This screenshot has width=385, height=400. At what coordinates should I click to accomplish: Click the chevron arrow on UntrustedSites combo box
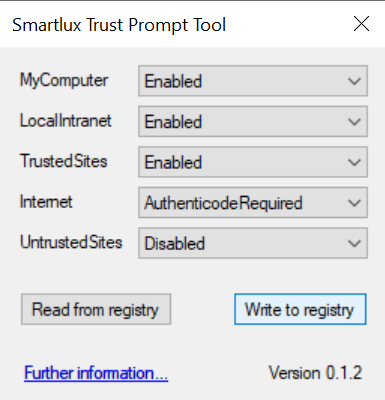tap(354, 243)
